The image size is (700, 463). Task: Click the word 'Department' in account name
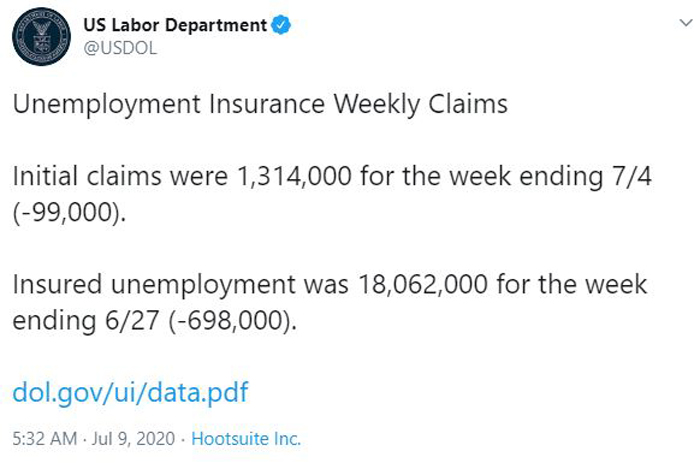216,25
